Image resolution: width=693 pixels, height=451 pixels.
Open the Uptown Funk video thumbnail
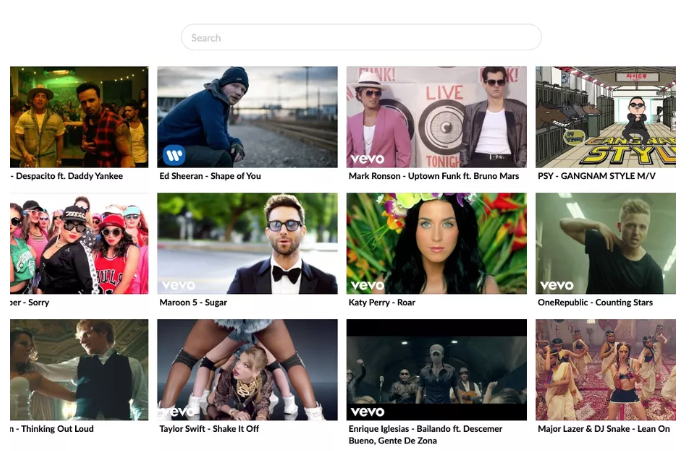coord(437,117)
